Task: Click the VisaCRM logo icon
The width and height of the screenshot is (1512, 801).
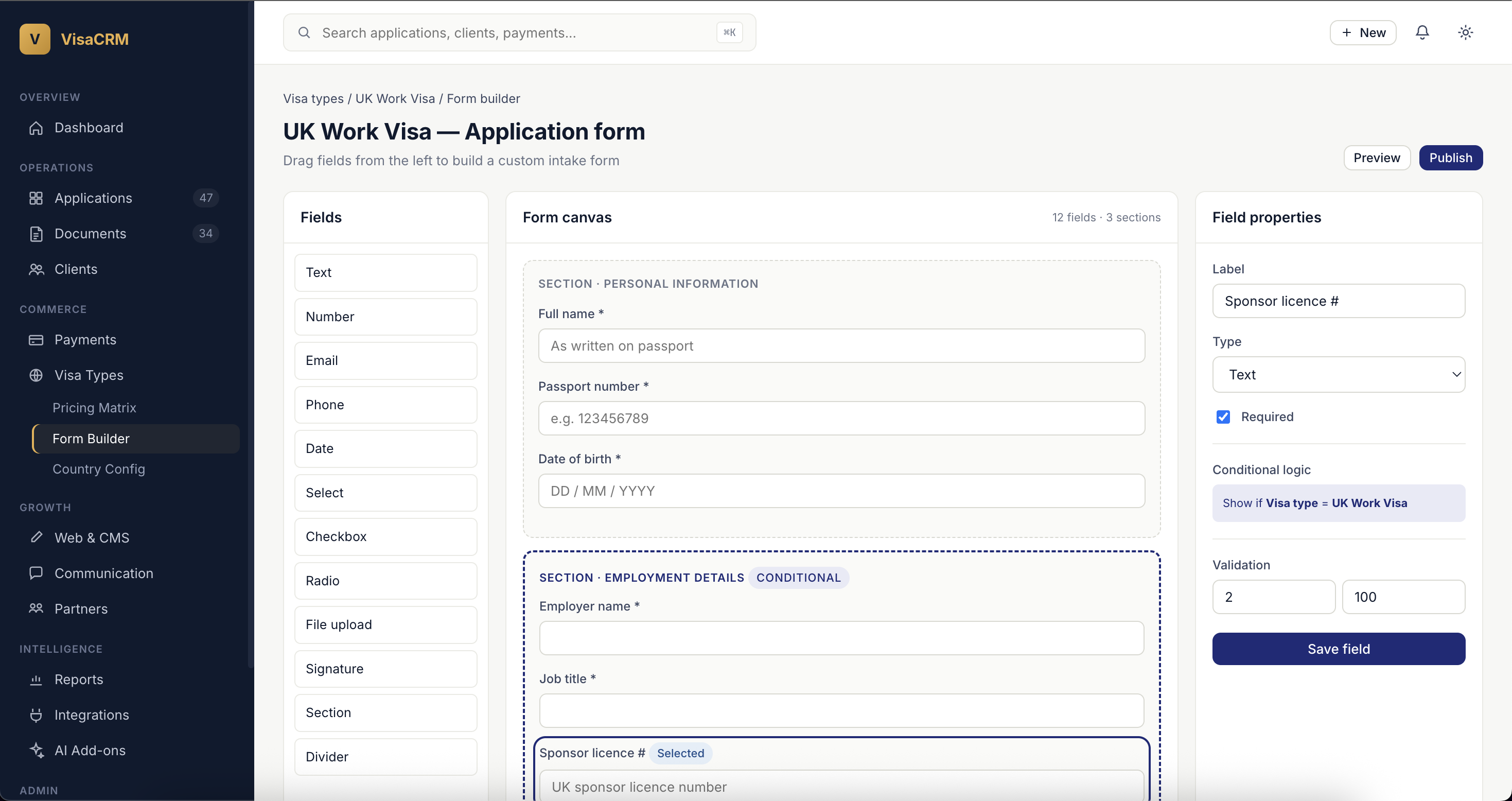Action: point(34,39)
